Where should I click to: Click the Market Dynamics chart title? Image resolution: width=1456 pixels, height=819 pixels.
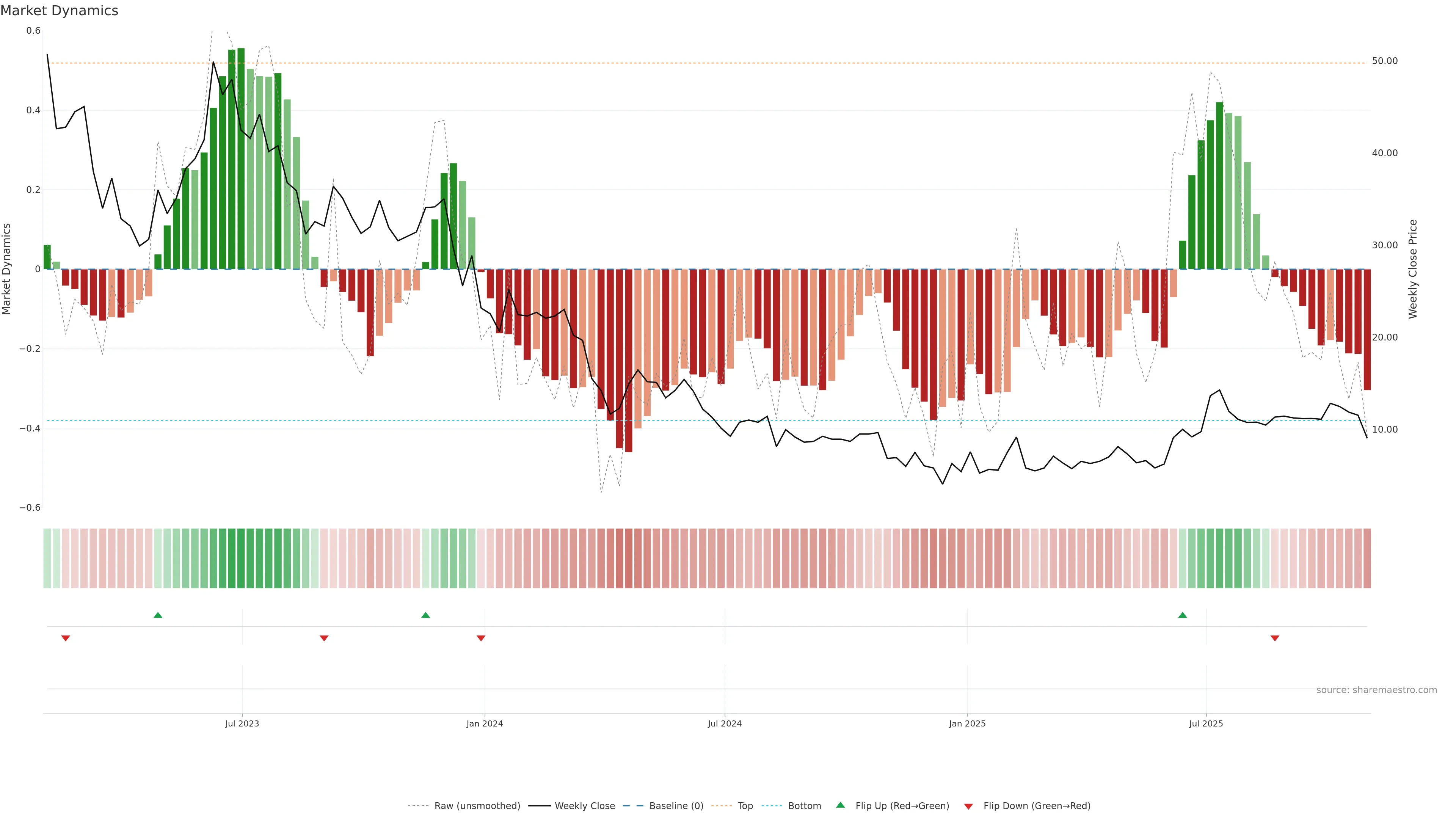click(60, 11)
